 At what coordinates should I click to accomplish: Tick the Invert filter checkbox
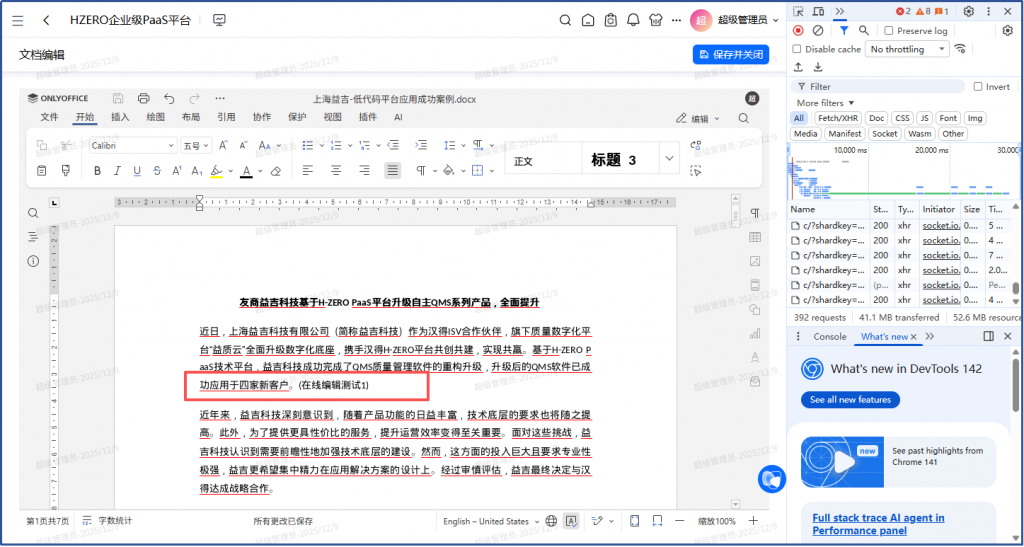978,87
